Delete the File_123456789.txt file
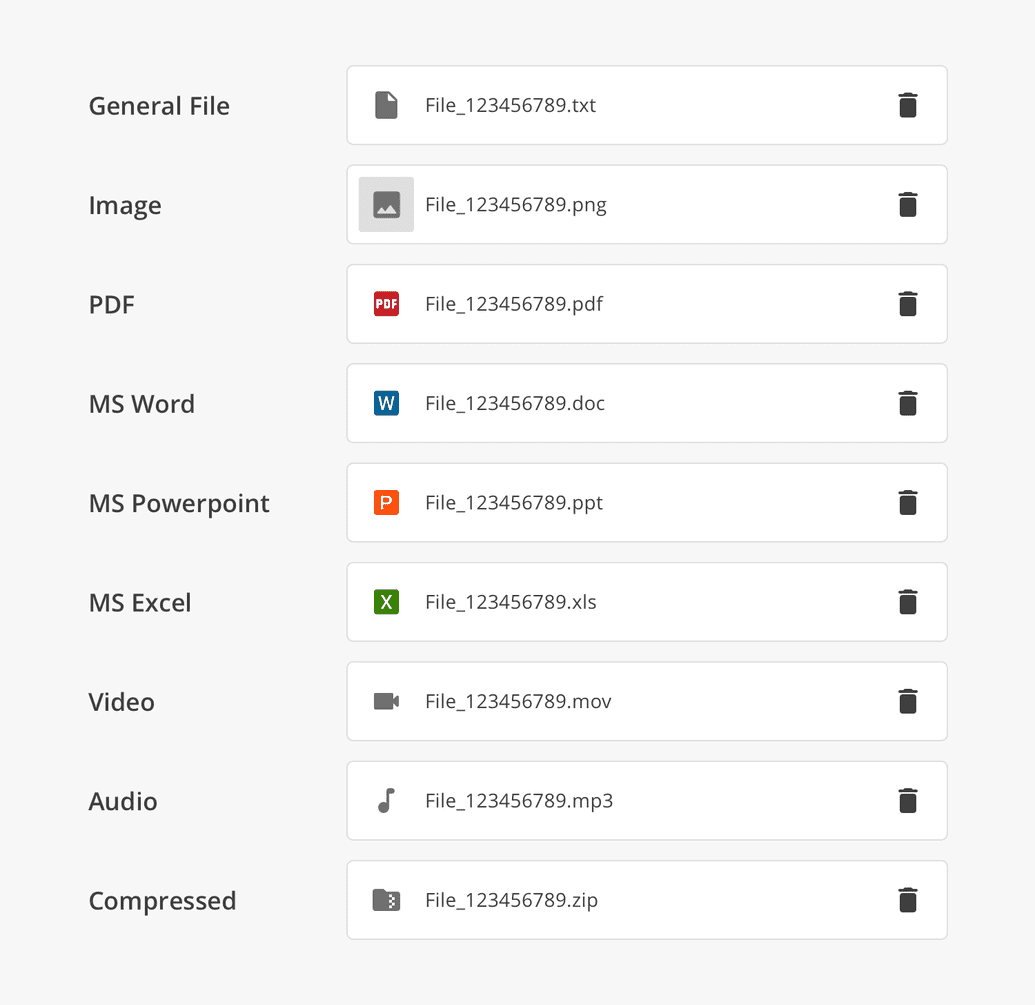Viewport: 1035px width, 1005px height. pos(908,105)
